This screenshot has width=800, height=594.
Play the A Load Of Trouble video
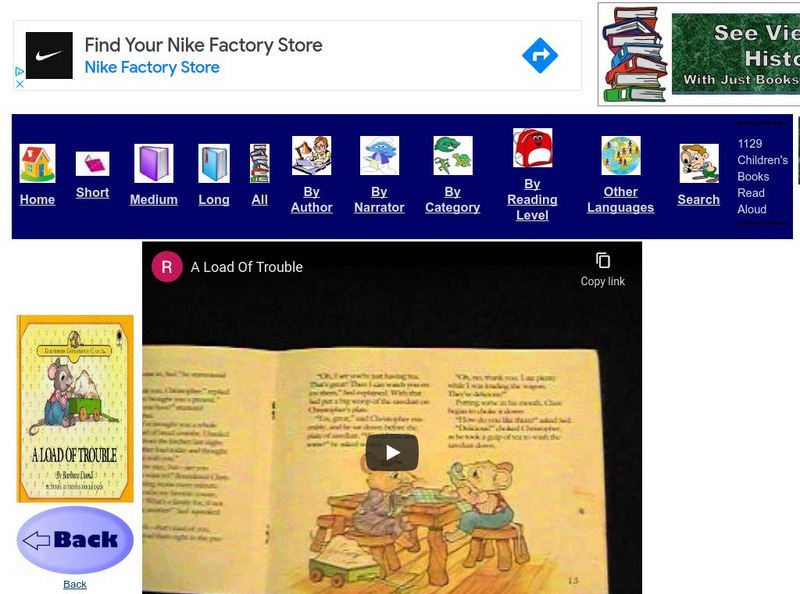(392, 453)
